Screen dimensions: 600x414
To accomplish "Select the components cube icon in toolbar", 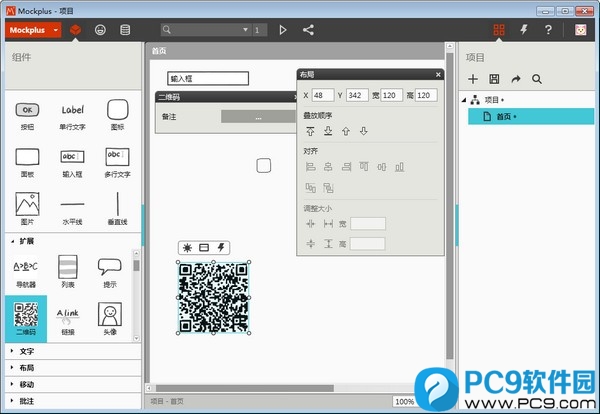I will click(76, 30).
